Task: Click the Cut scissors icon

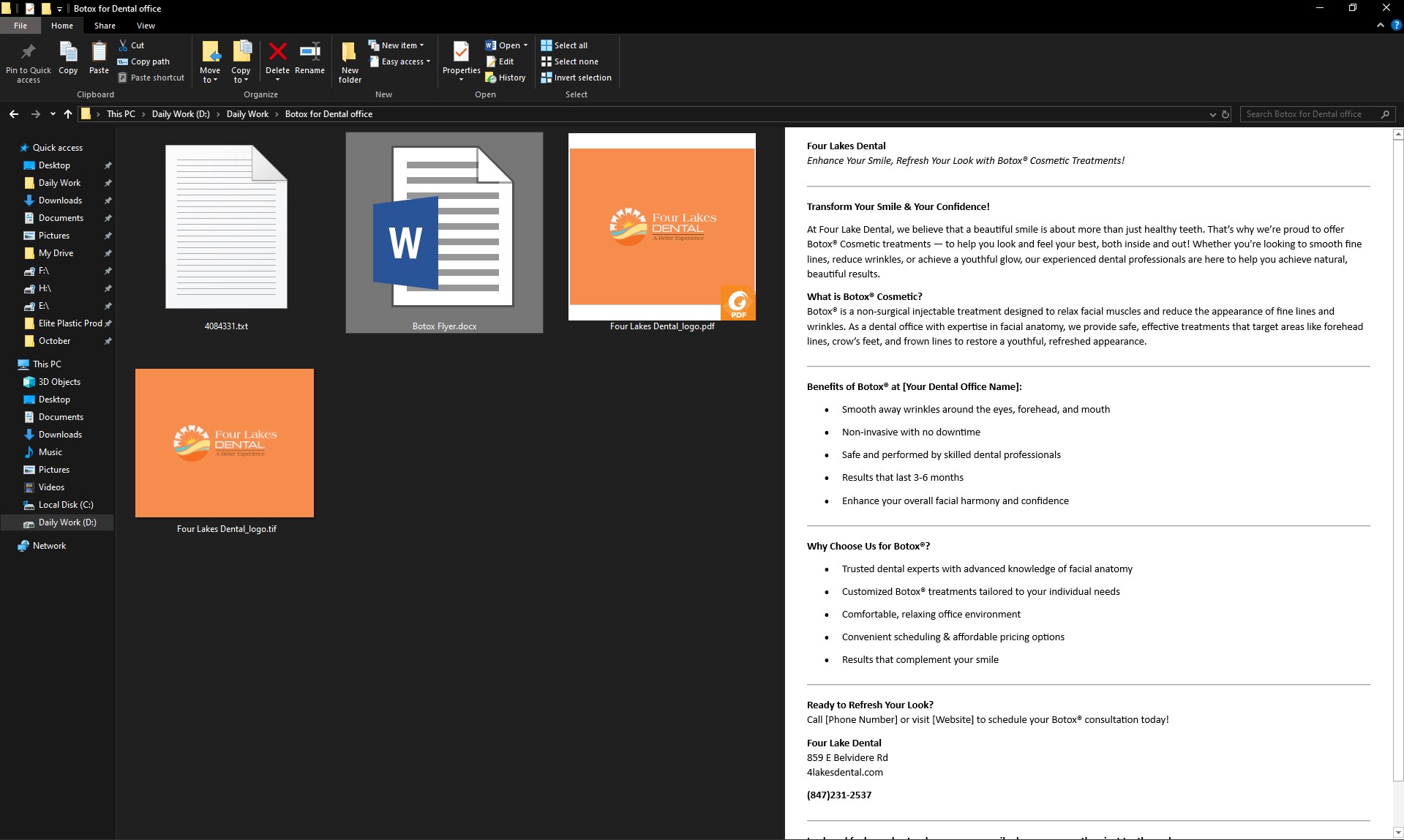Action: coord(124,45)
